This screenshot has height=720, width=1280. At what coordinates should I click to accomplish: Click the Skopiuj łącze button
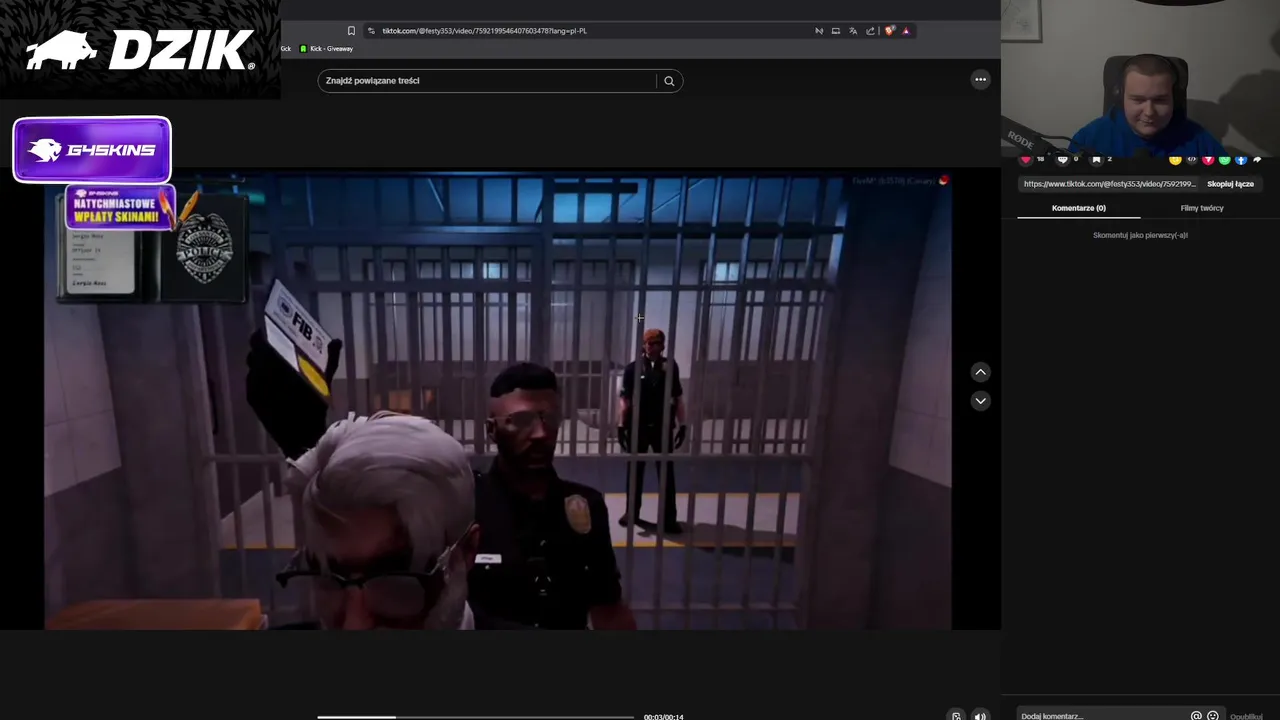(1230, 184)
